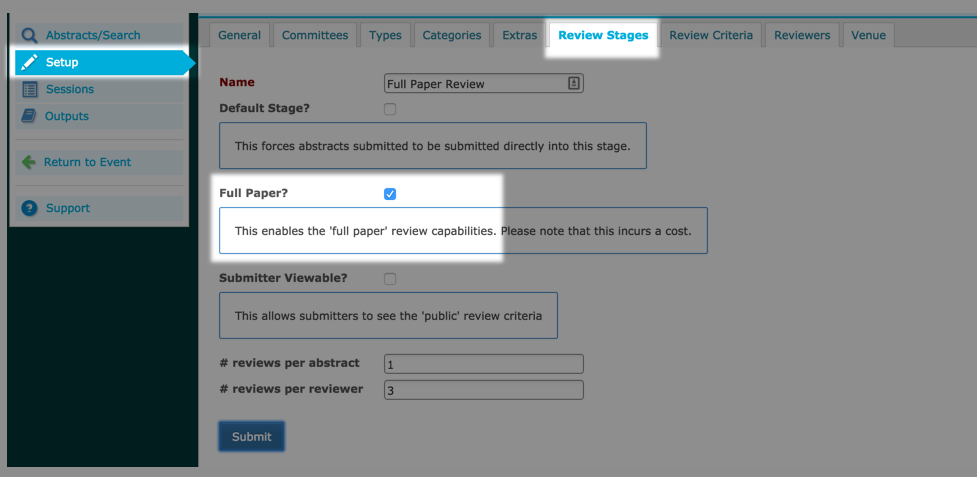Screen dimensions: 977x477
Task: Click the contact card icon in Name field
Action: coord(574,83)
